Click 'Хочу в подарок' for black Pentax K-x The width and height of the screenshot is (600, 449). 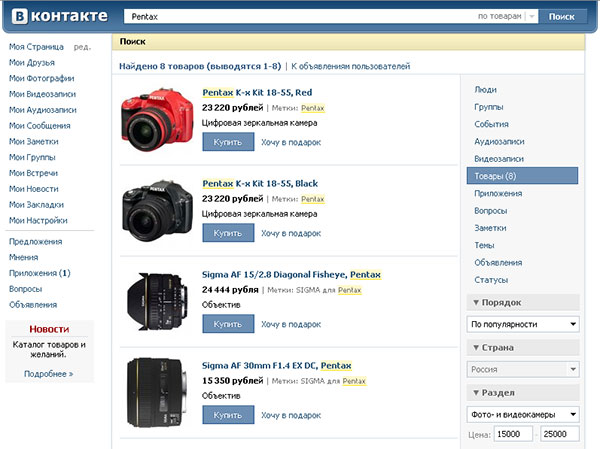tap(291, 233)
